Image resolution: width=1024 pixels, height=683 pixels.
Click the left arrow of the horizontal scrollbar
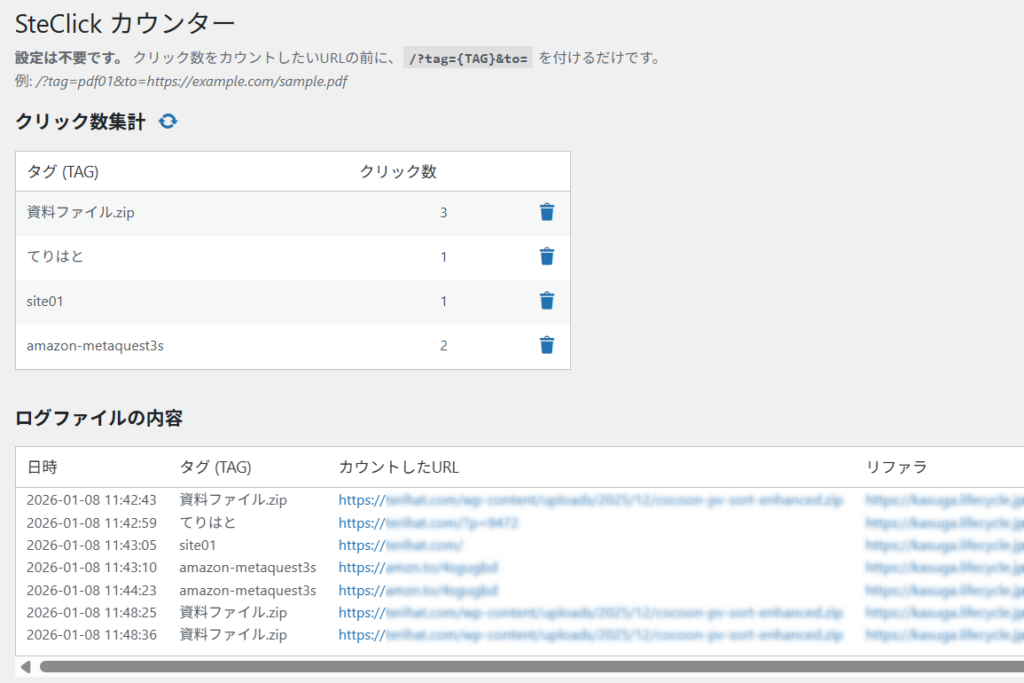pos(25,667)
